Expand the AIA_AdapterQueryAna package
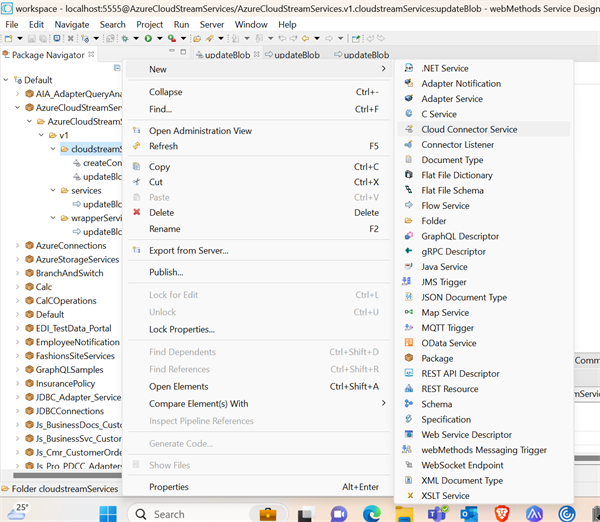The image size is (600, 522). (18, 94)
